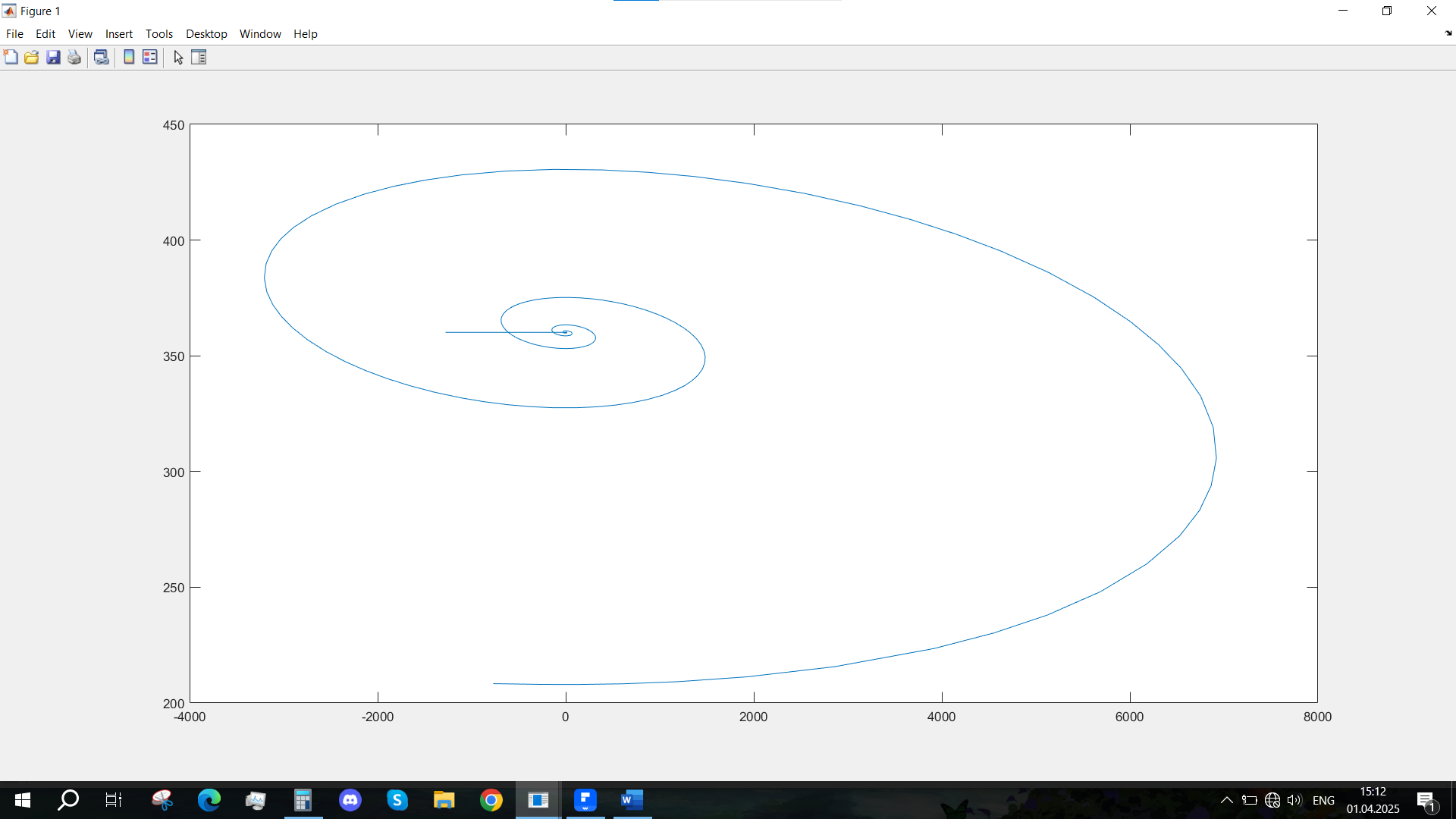Open Task View on the taskbar

coord(114,800)
